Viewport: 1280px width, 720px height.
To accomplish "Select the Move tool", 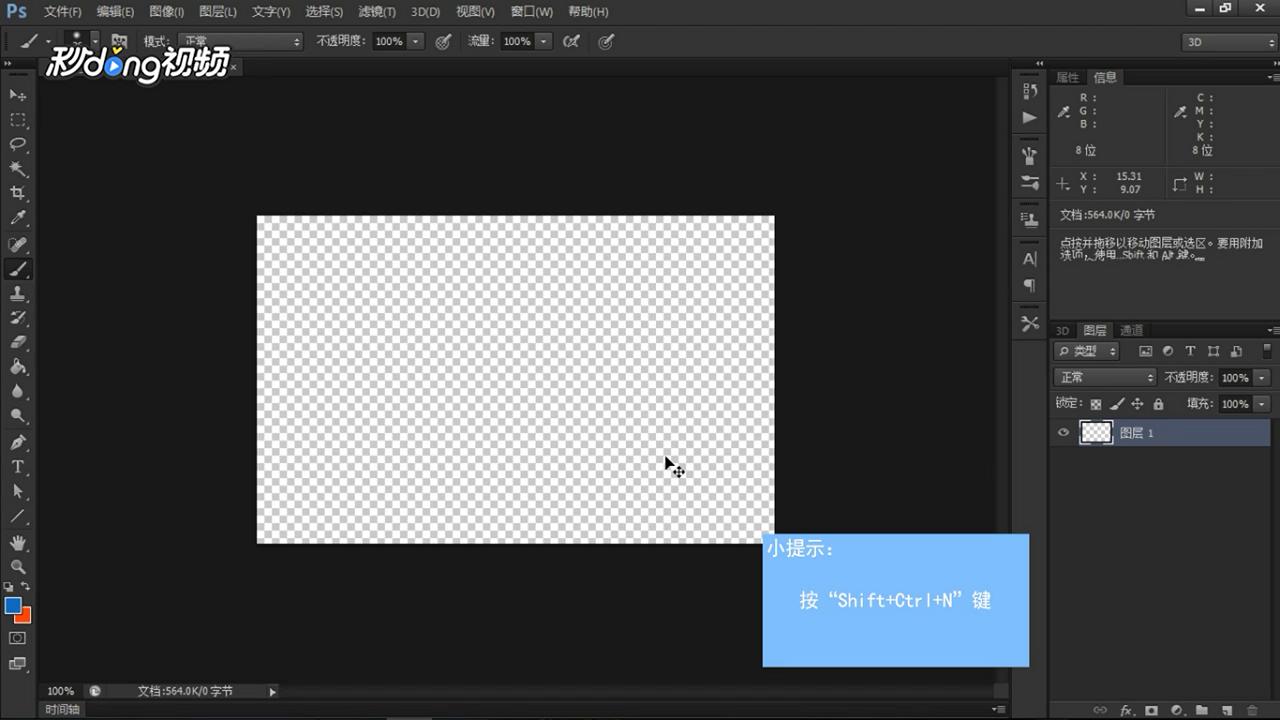I will (x=18, y=95).
